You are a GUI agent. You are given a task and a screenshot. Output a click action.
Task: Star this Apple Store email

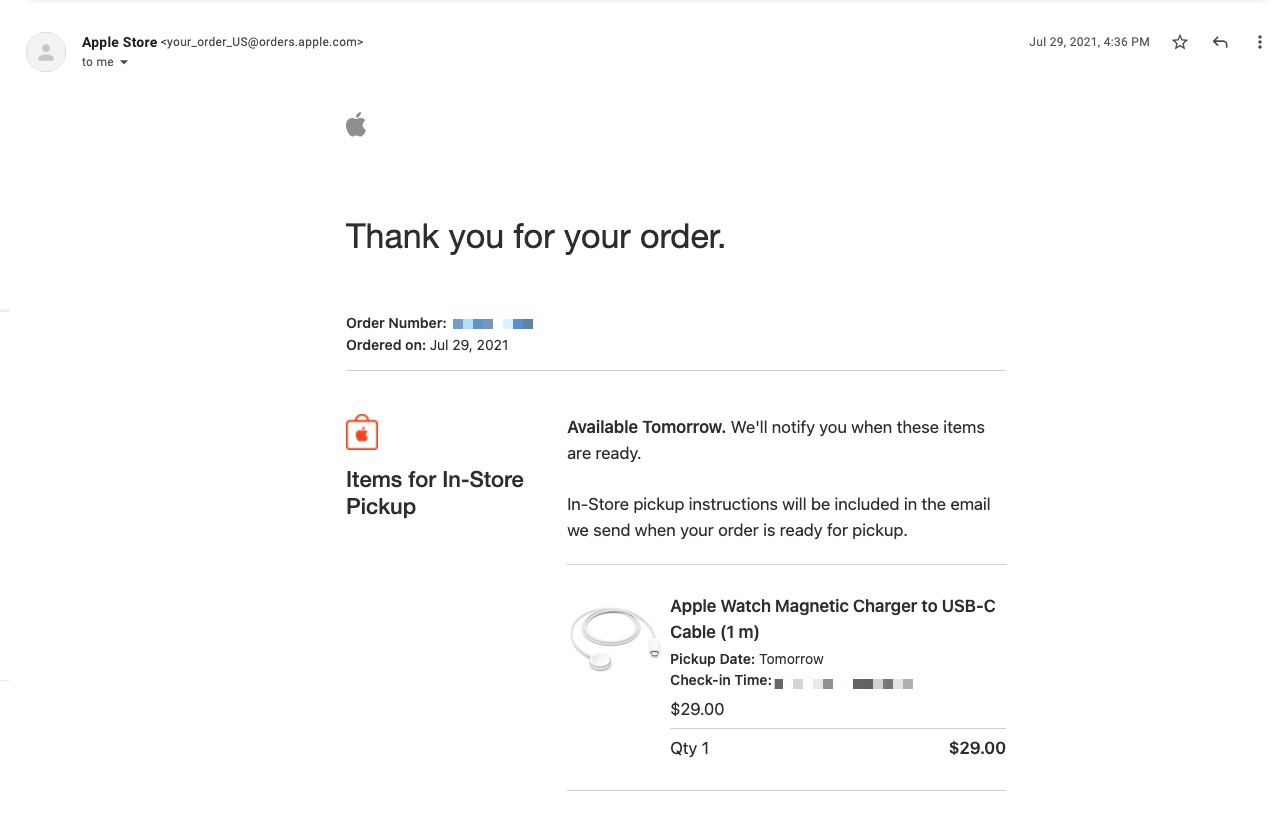[1180, 42]
